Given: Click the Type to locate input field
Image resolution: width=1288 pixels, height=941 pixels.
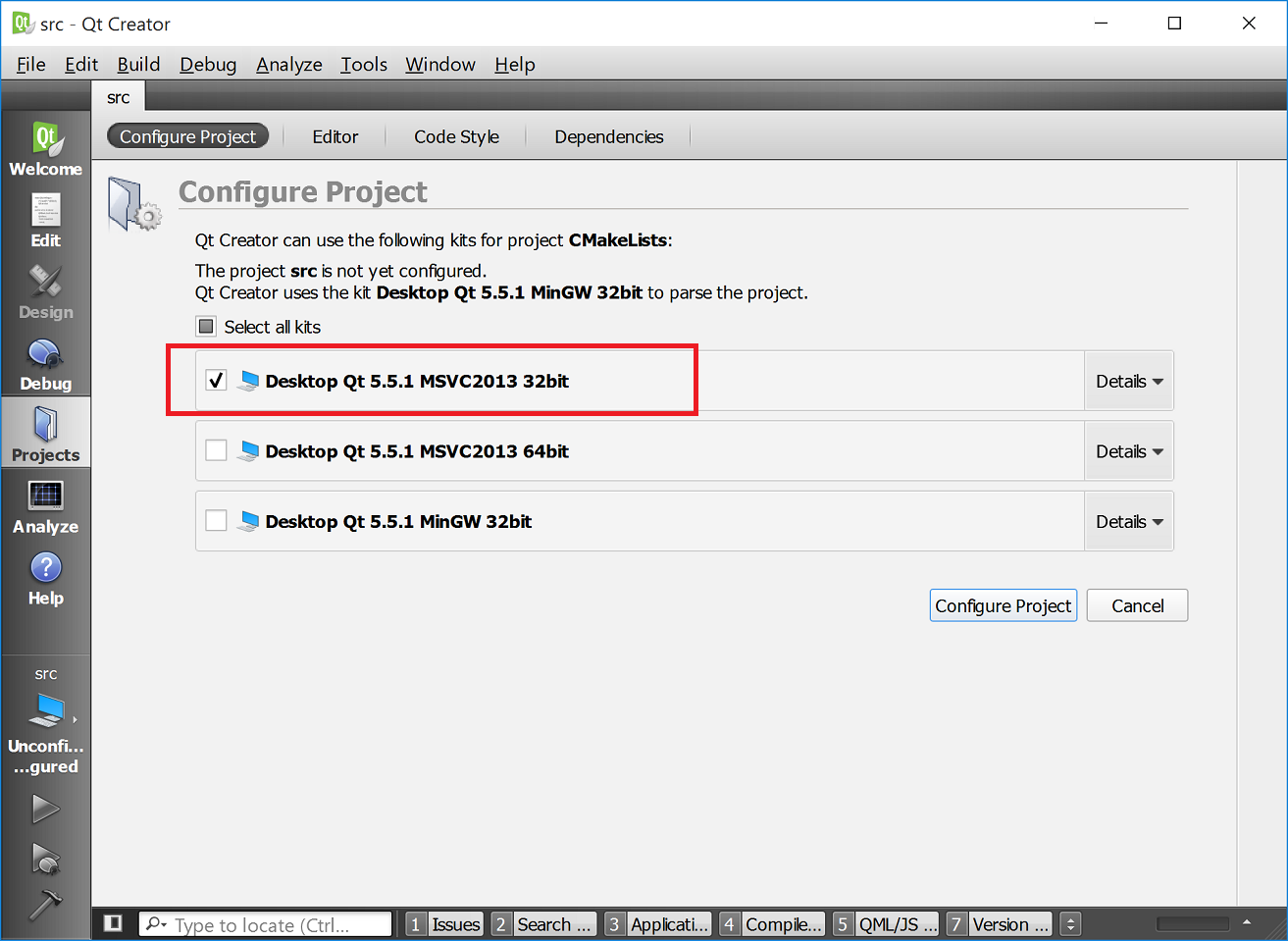Looking at the screenshot, I should 267,924.
